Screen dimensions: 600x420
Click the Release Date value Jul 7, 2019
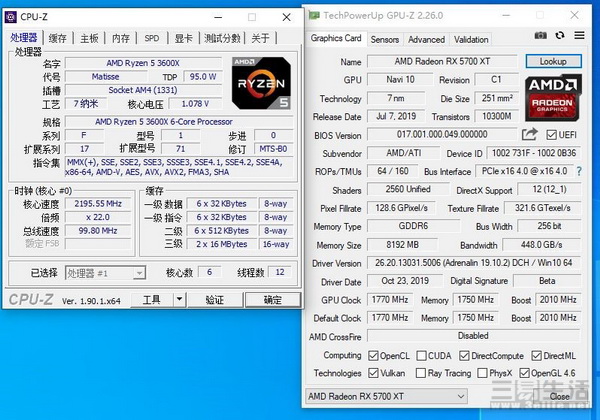click(396, 116)
